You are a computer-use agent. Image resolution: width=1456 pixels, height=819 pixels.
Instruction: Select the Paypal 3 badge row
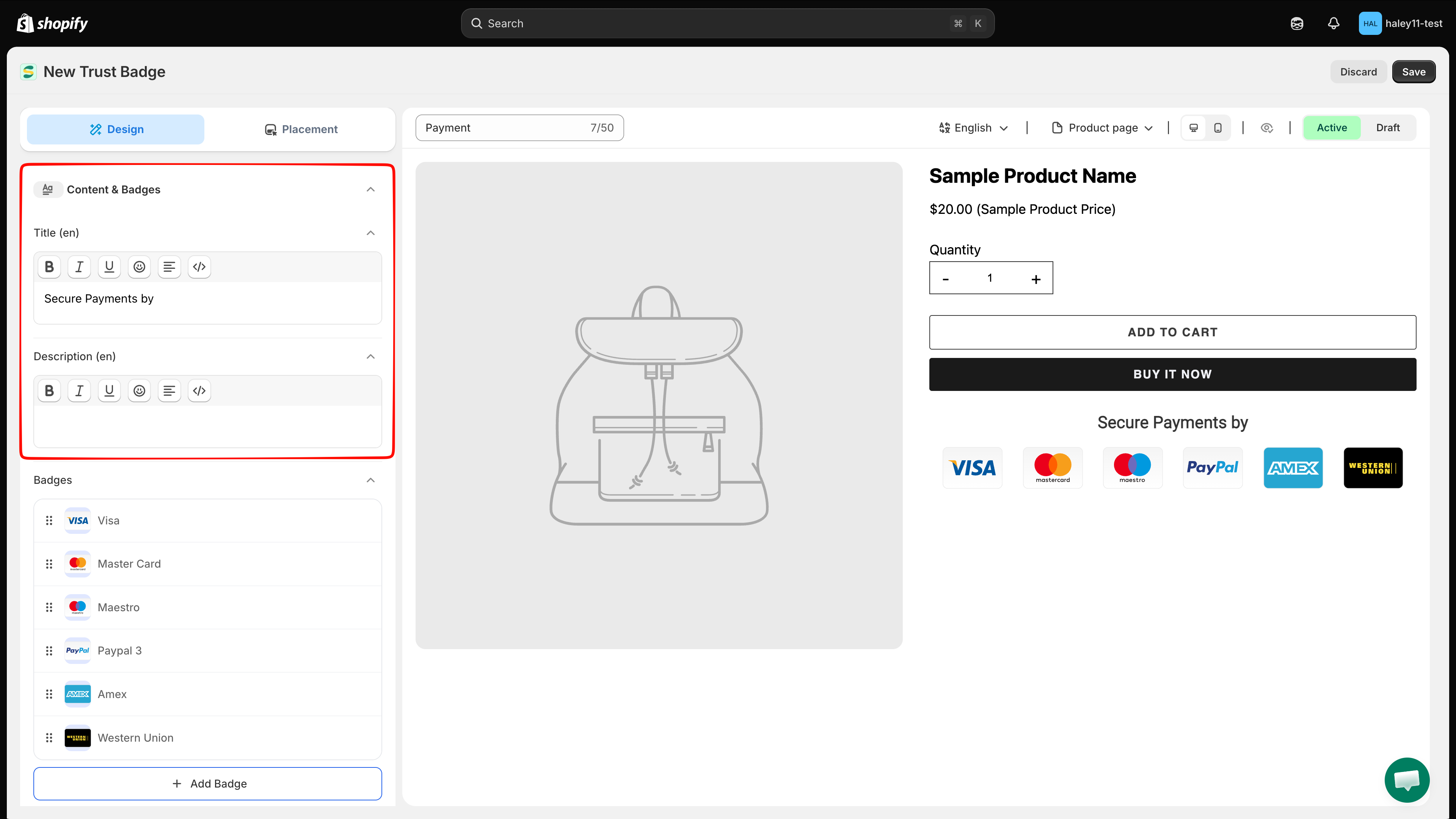pyautogui.click(x=207, y=651)
